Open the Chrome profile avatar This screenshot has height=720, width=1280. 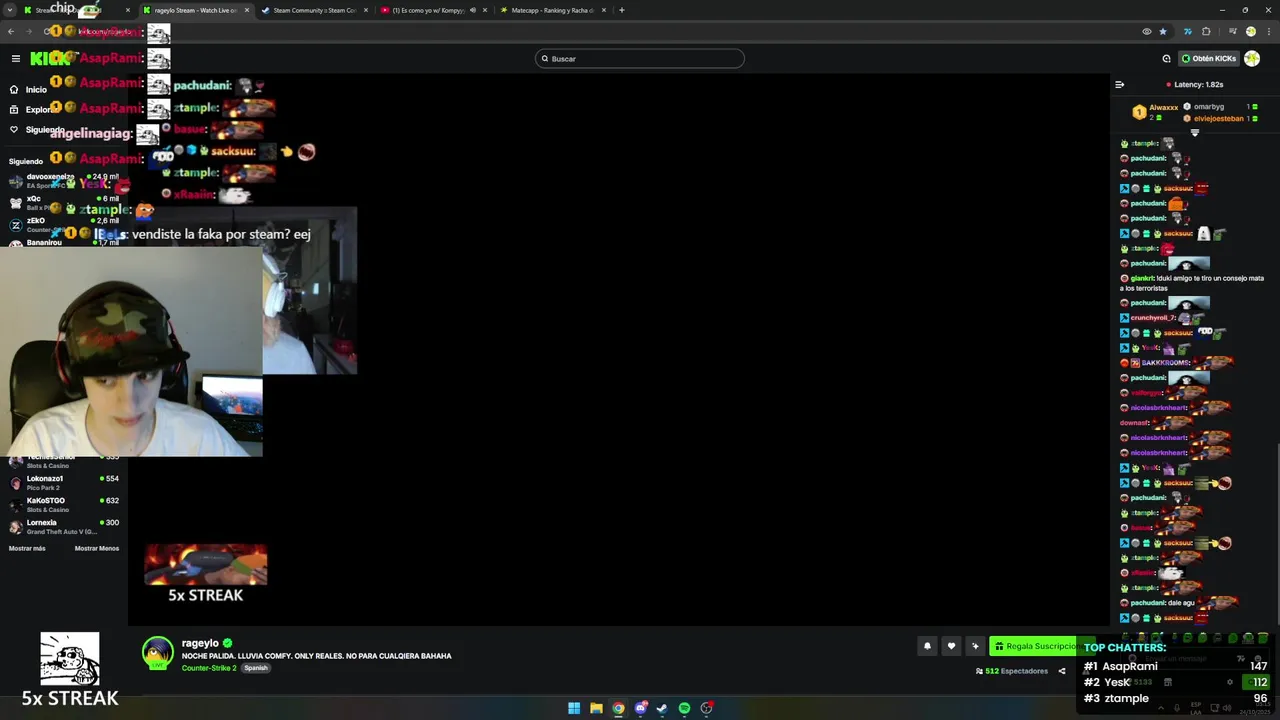tap(1250, 32)
